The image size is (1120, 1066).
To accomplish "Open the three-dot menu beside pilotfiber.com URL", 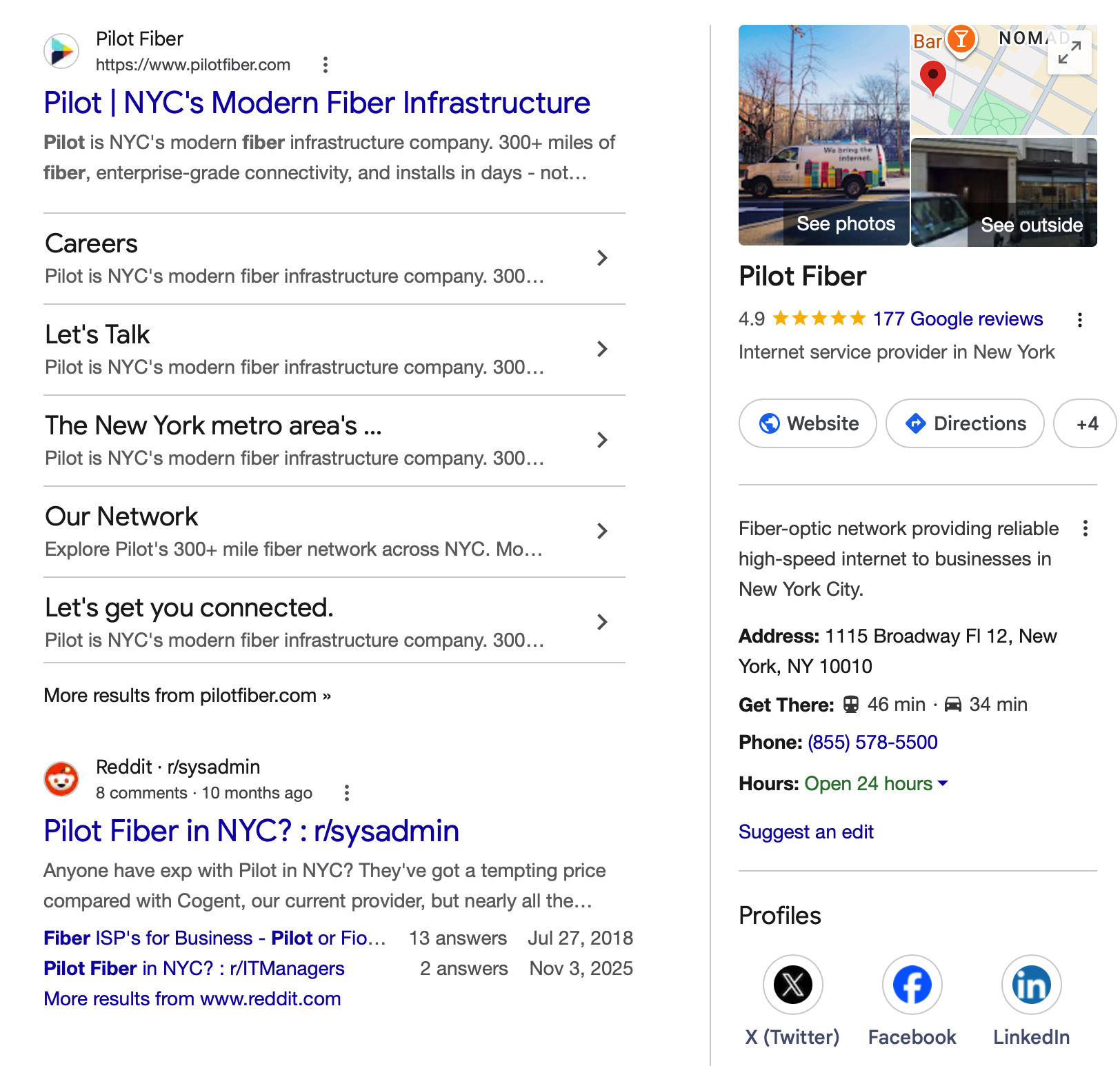I will [326, 65].
